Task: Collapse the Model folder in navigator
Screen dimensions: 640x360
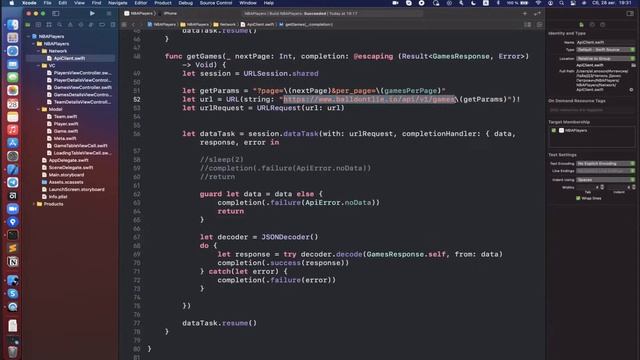Action: [x=39, y=109]
